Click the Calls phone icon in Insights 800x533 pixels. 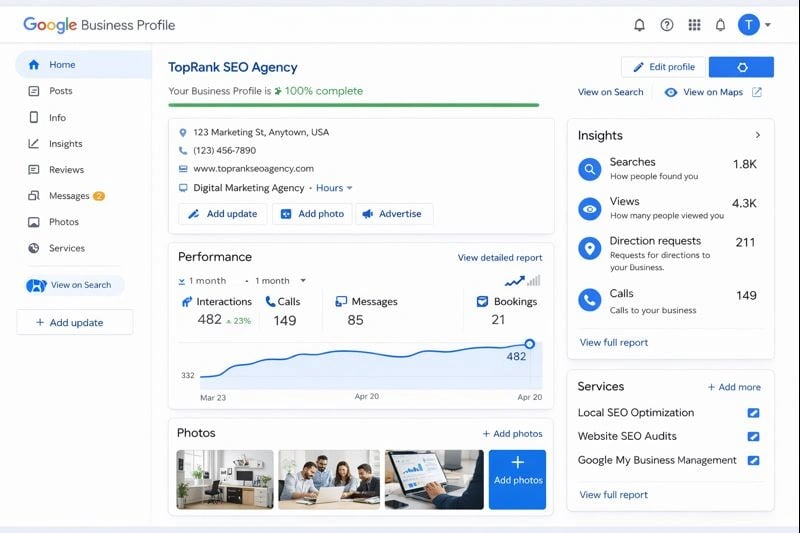coord(589,300)
